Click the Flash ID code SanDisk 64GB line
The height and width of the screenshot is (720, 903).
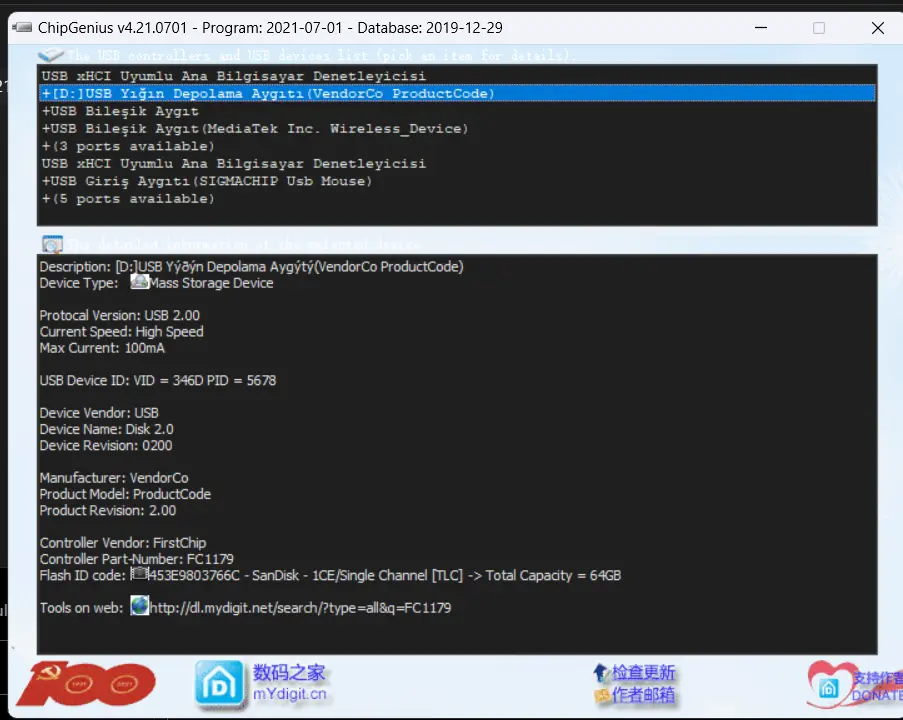click(x=331, y=575)
